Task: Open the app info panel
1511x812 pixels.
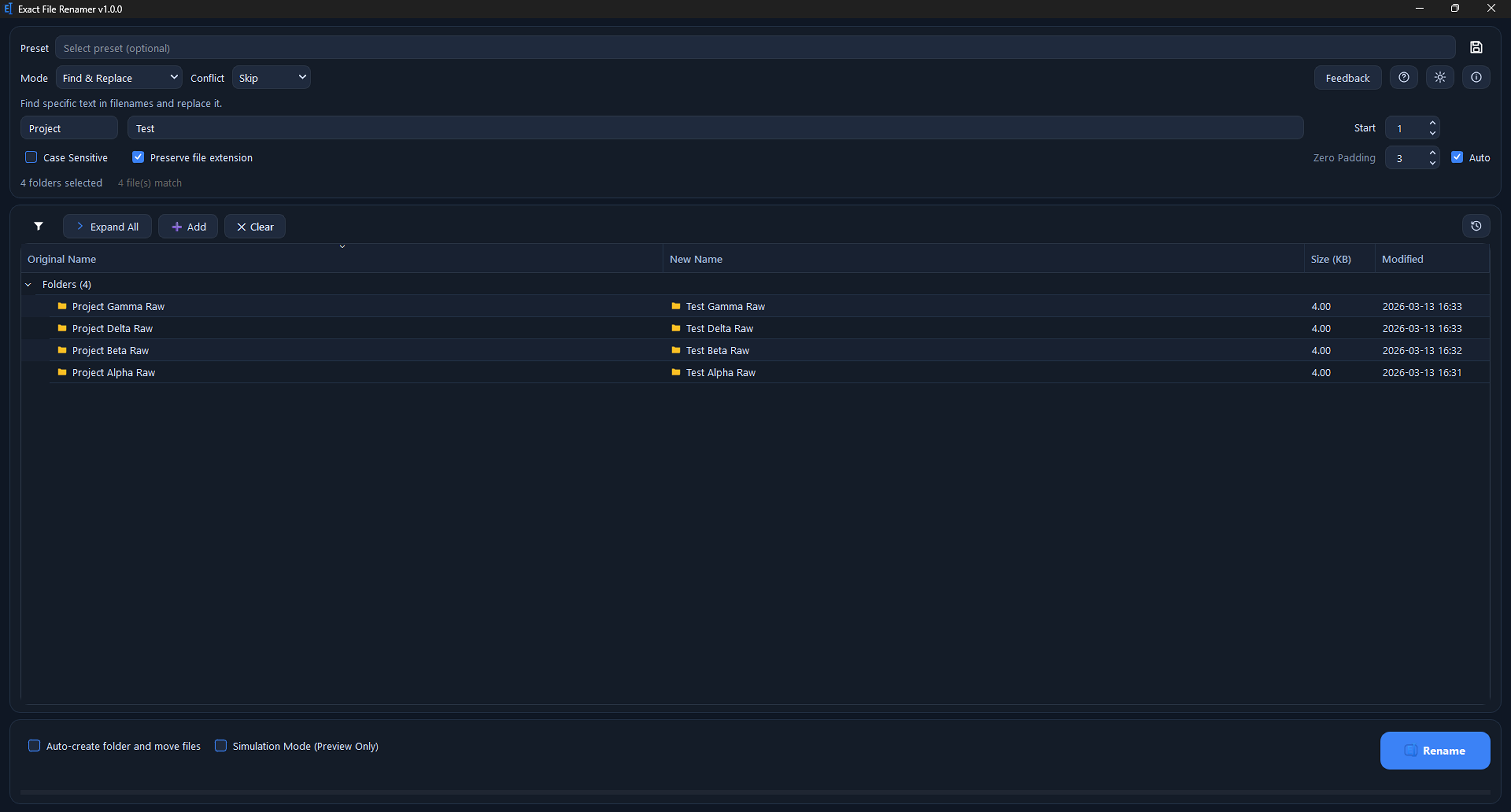Action: click(1476, 77)
